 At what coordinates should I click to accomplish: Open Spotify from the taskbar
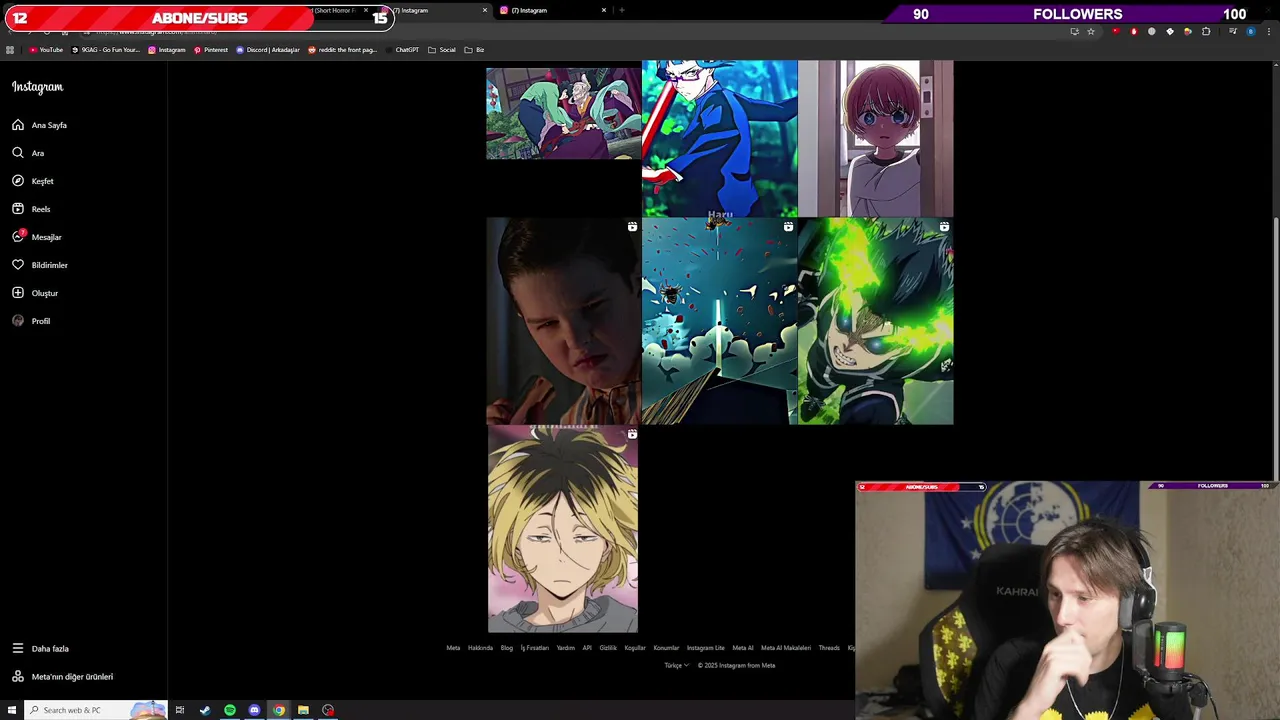(230, 710)
